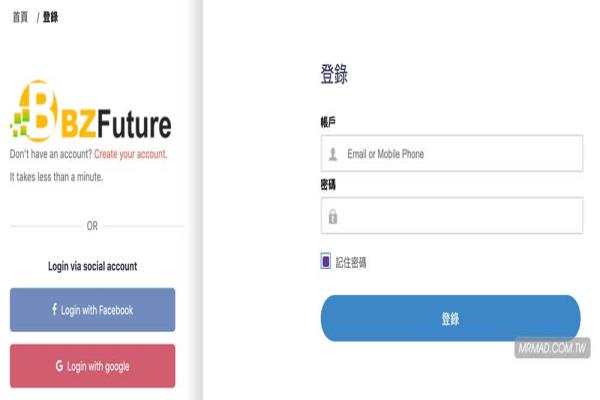Click the user icon in account field
Screen dimensions: 600x400
coord(333,154)
